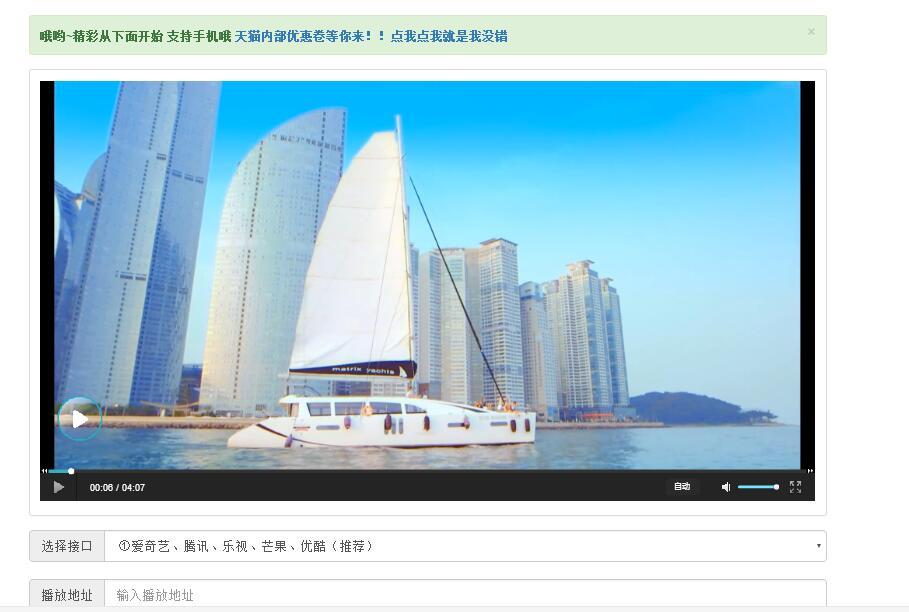Click the small arrow of the interface dropdown
The height and width of the screenshot is (612, 909).
[819, 546]
